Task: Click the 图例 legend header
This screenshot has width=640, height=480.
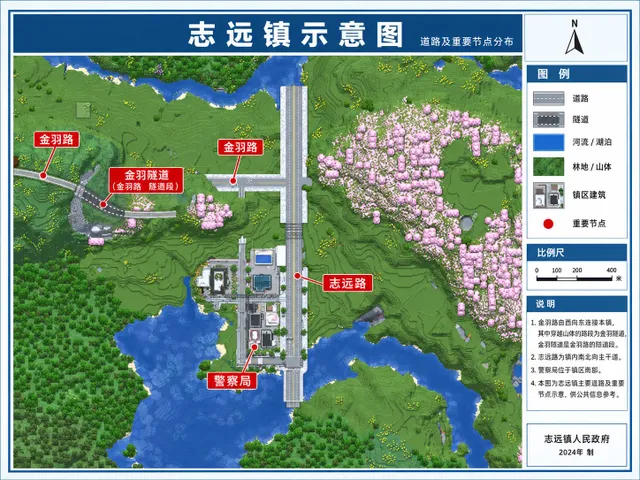Action: pyautogui.click(x=576, y=74)
